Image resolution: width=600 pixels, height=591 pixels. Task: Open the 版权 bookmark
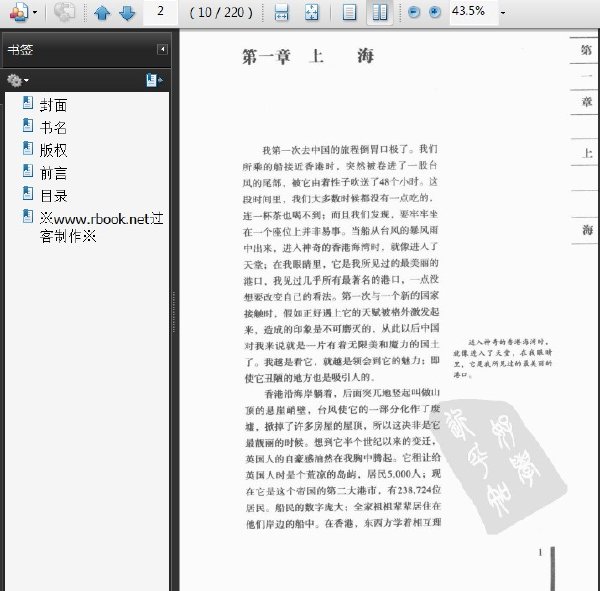click(x=54, y=150)
